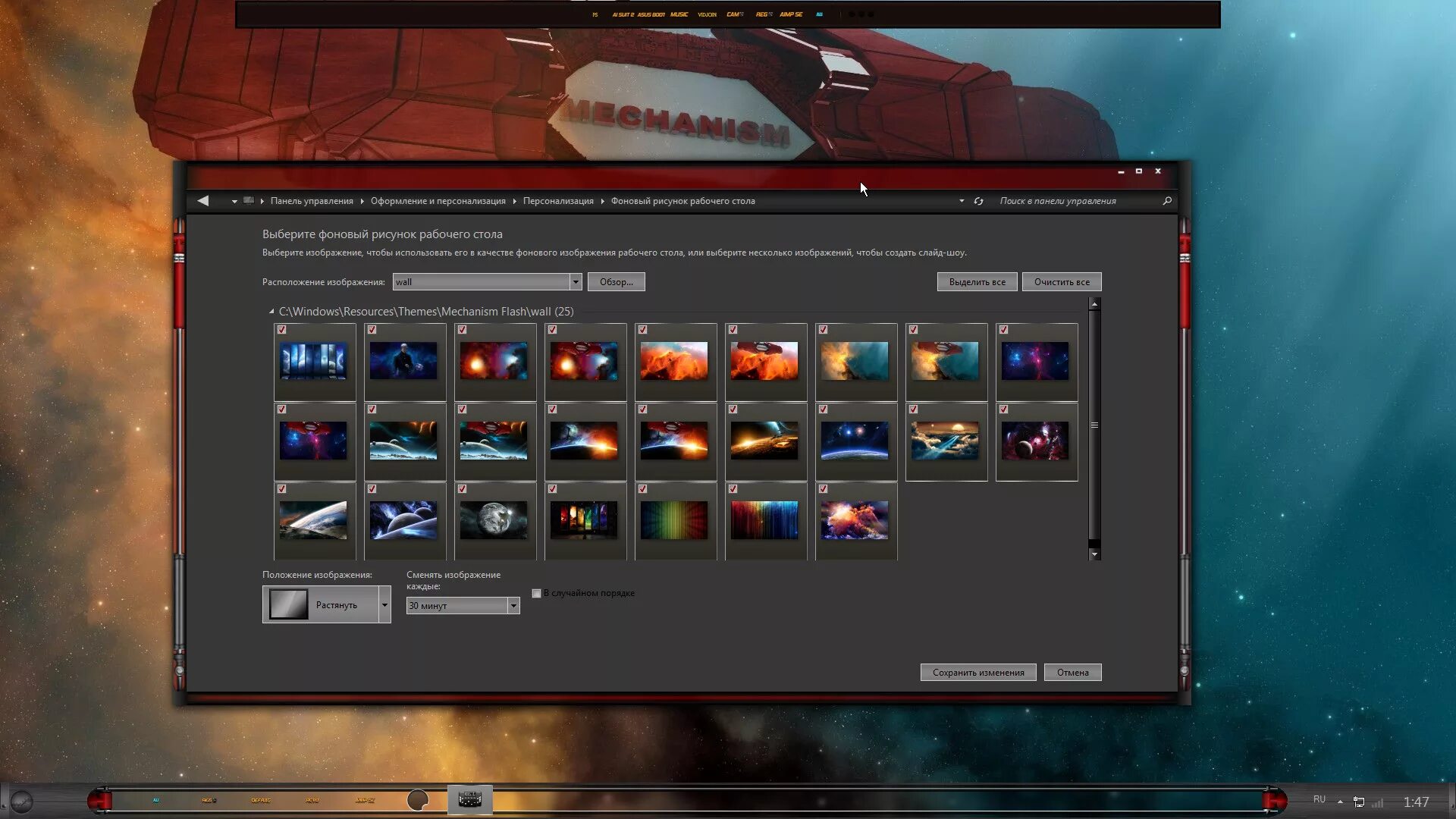Click the back navigation arrow

click(x=202, y=201)
